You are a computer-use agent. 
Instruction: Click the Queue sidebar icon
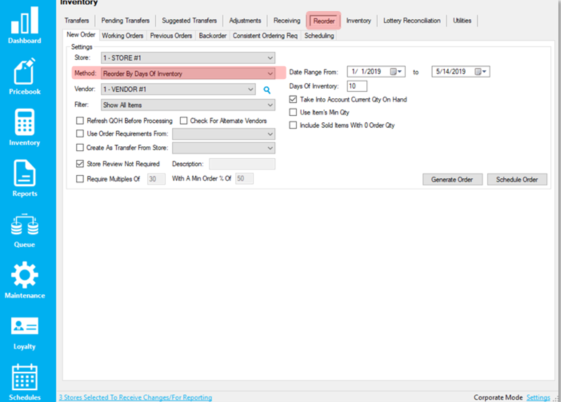(24, 230)
